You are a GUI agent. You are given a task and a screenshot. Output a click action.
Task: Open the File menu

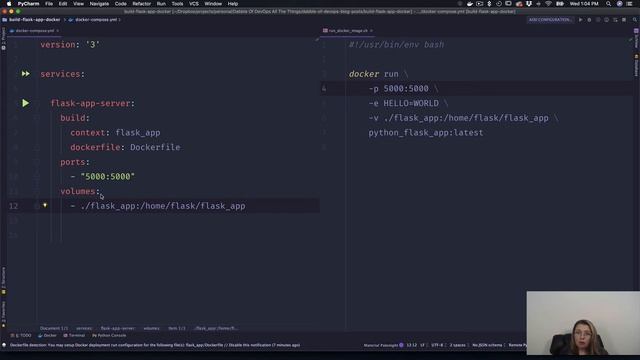click(49, 4)
